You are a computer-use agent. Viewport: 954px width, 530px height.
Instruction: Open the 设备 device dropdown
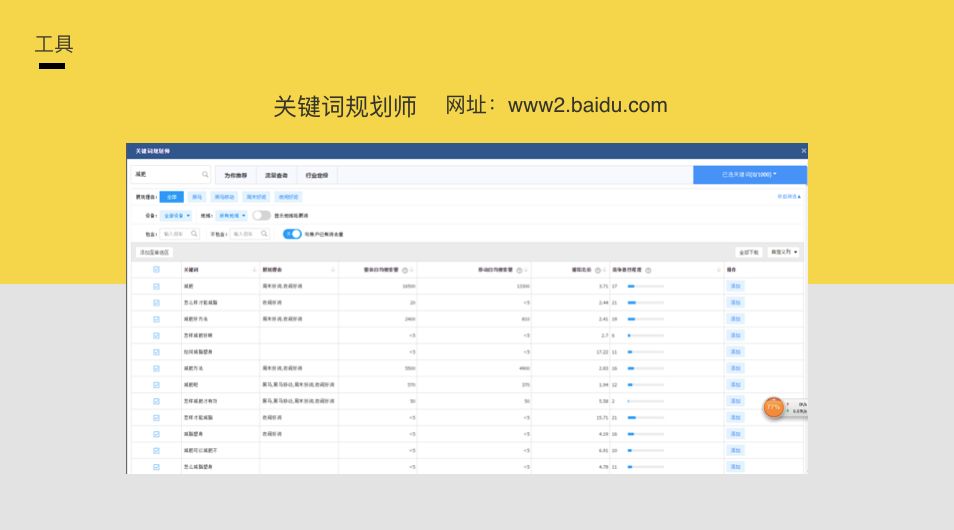pyautogui.click(x=176, y=215)
